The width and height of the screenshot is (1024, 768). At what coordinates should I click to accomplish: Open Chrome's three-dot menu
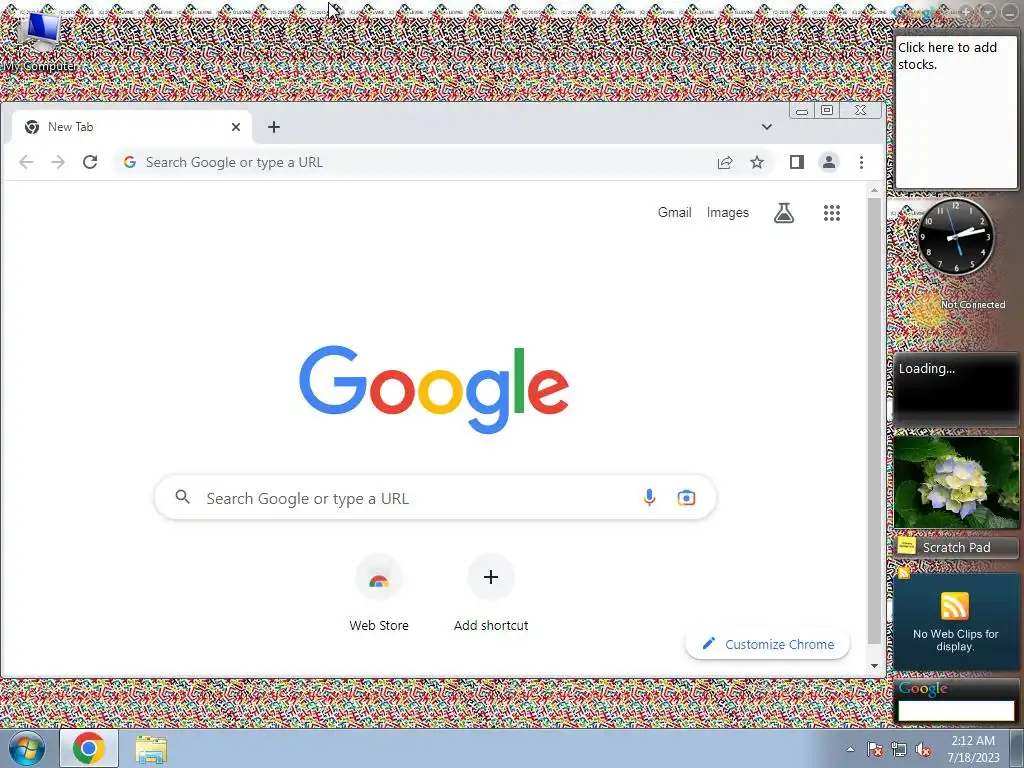[x=861, y=162]
